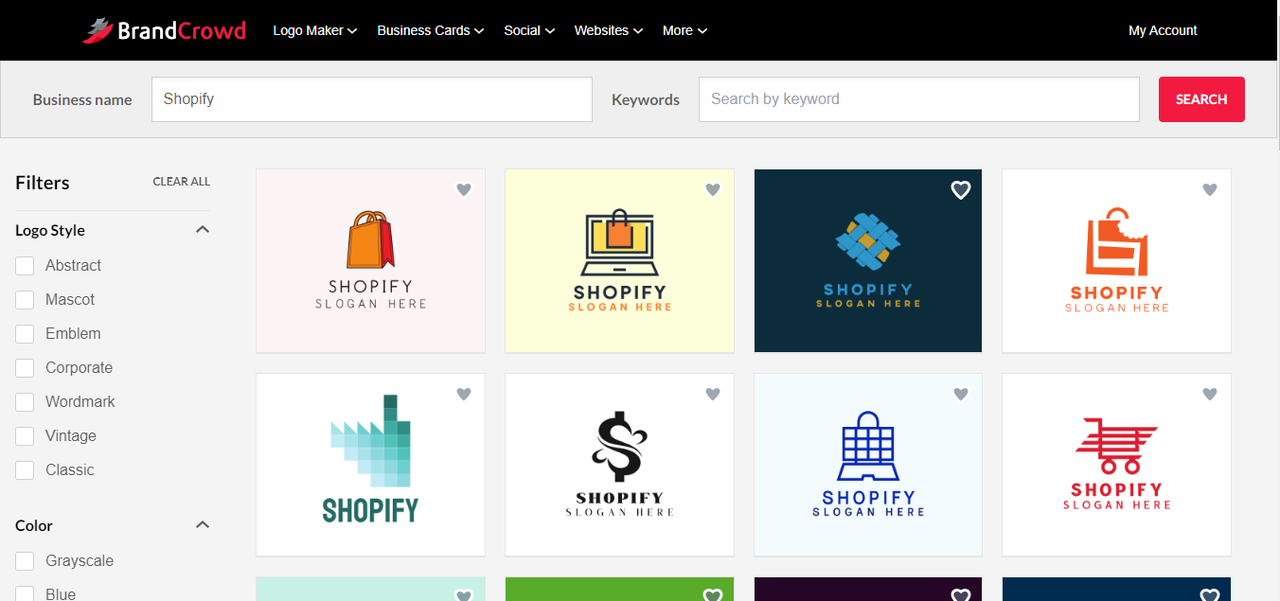Collapse the Color filter section
This screenshot has height=601, width=1280.
(x=202, y=524)
